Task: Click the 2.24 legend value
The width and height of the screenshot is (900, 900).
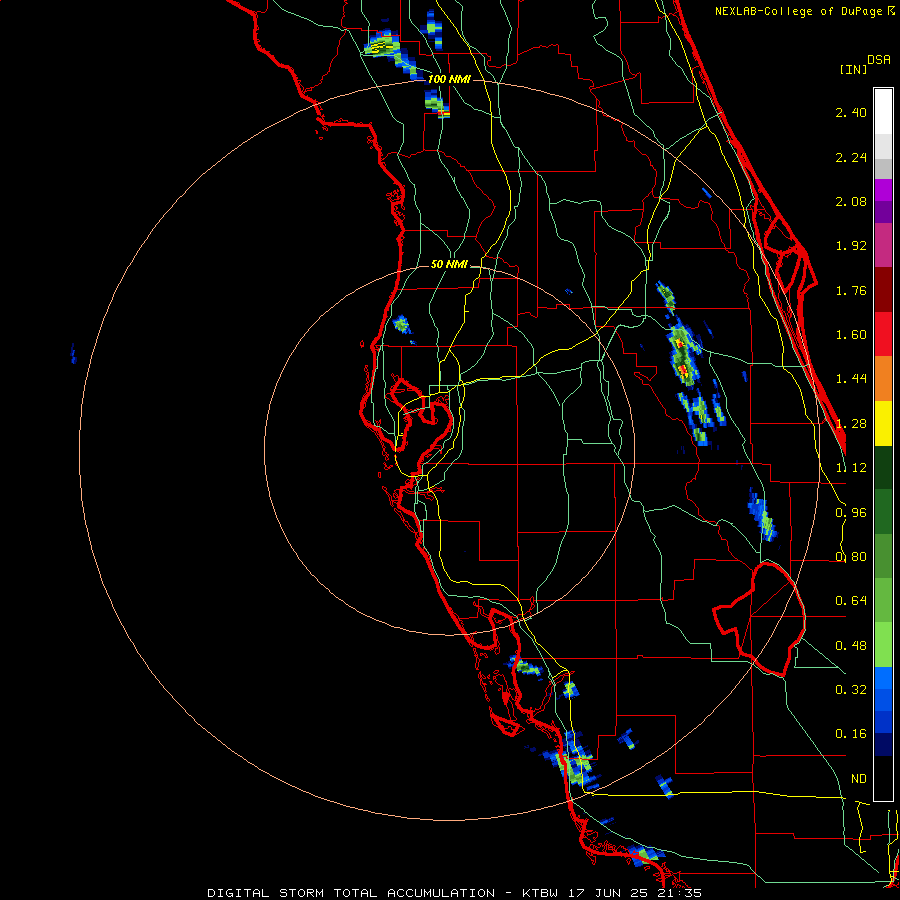Action: click(x=851, y=157)
